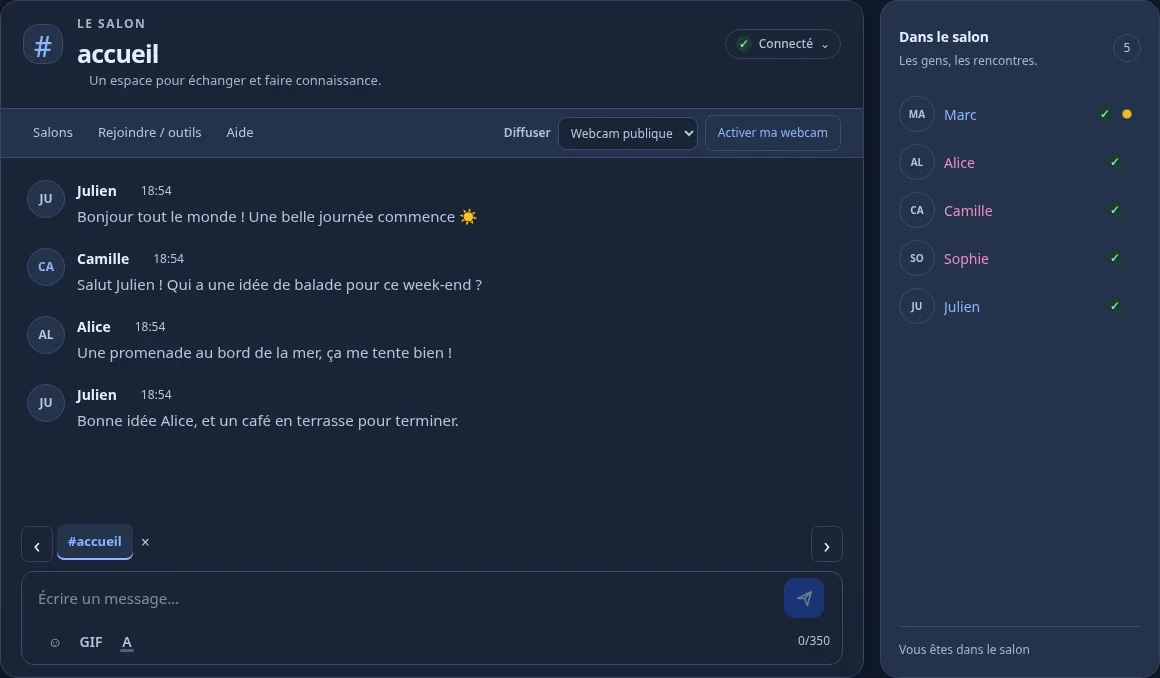The height and width of the screenshot is (678, 1160).
Task: Close the #accueil tab
Action: coord(145,542)
